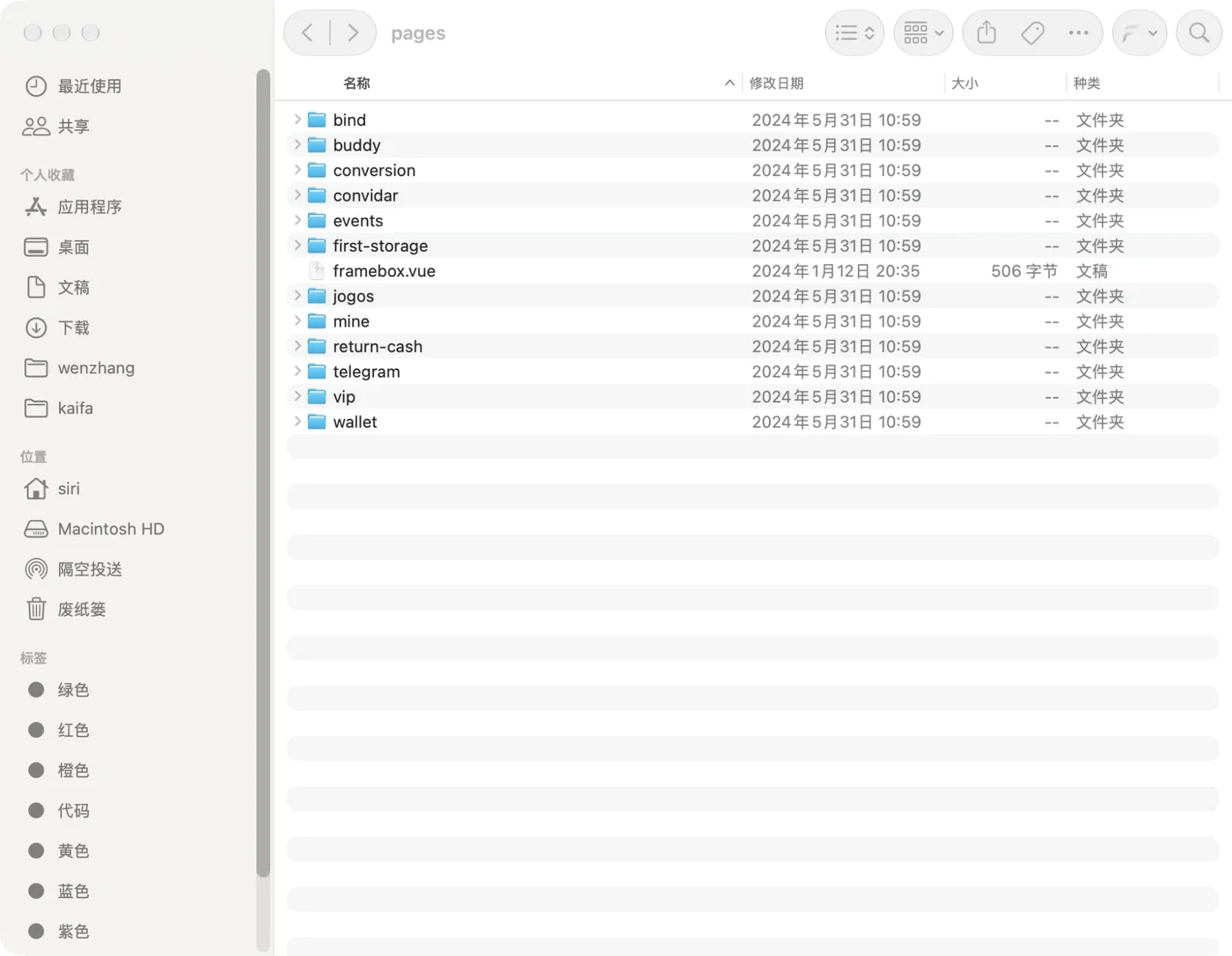This screenshot has width=1232, height=956.
Task: Open the Tags toolbar icon
Action: click(x=1032, y=33)
